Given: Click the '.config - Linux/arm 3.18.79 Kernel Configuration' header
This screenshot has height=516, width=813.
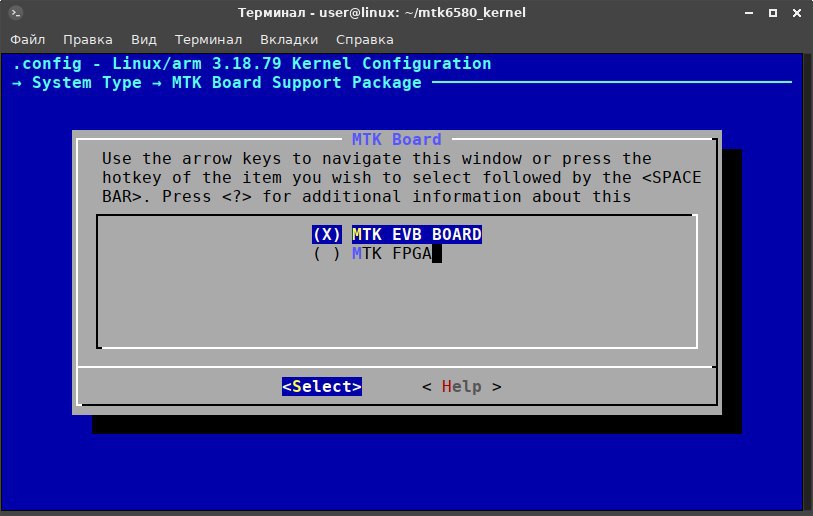Looking at the screenshot, I should pos(251,64).
